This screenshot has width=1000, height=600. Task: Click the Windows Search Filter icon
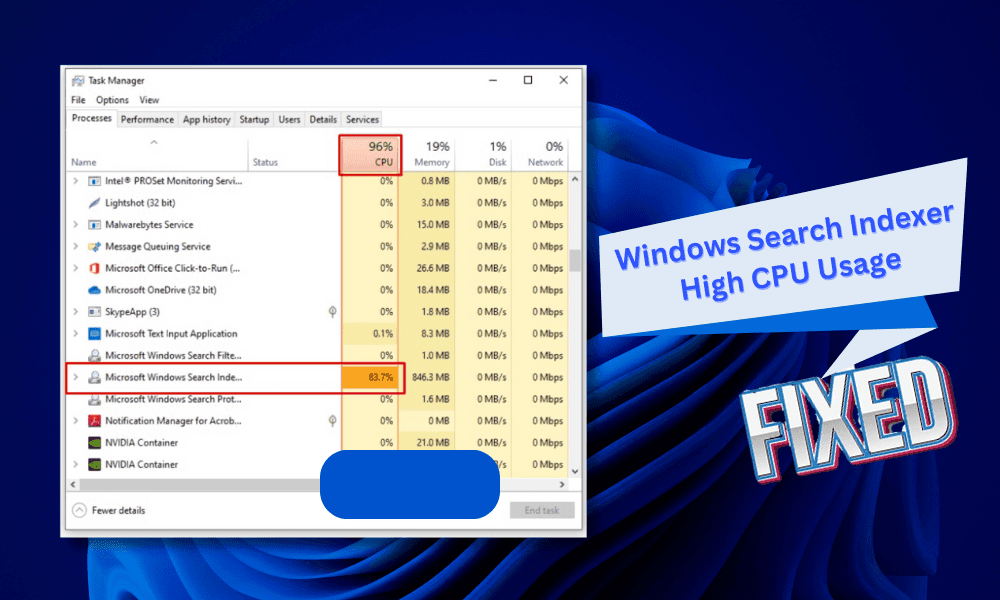[94, 355]
